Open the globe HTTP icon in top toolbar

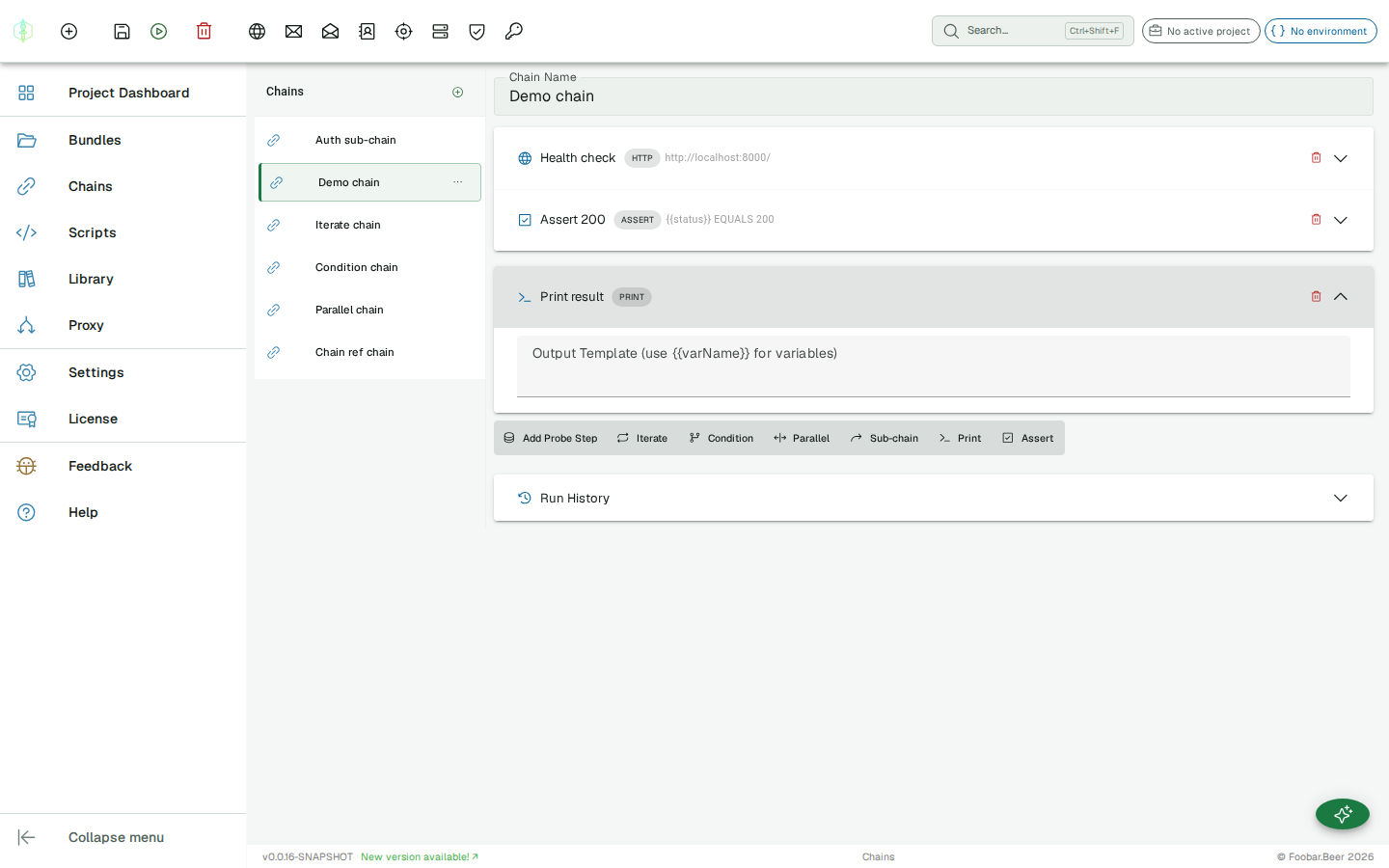click(257, 31)
